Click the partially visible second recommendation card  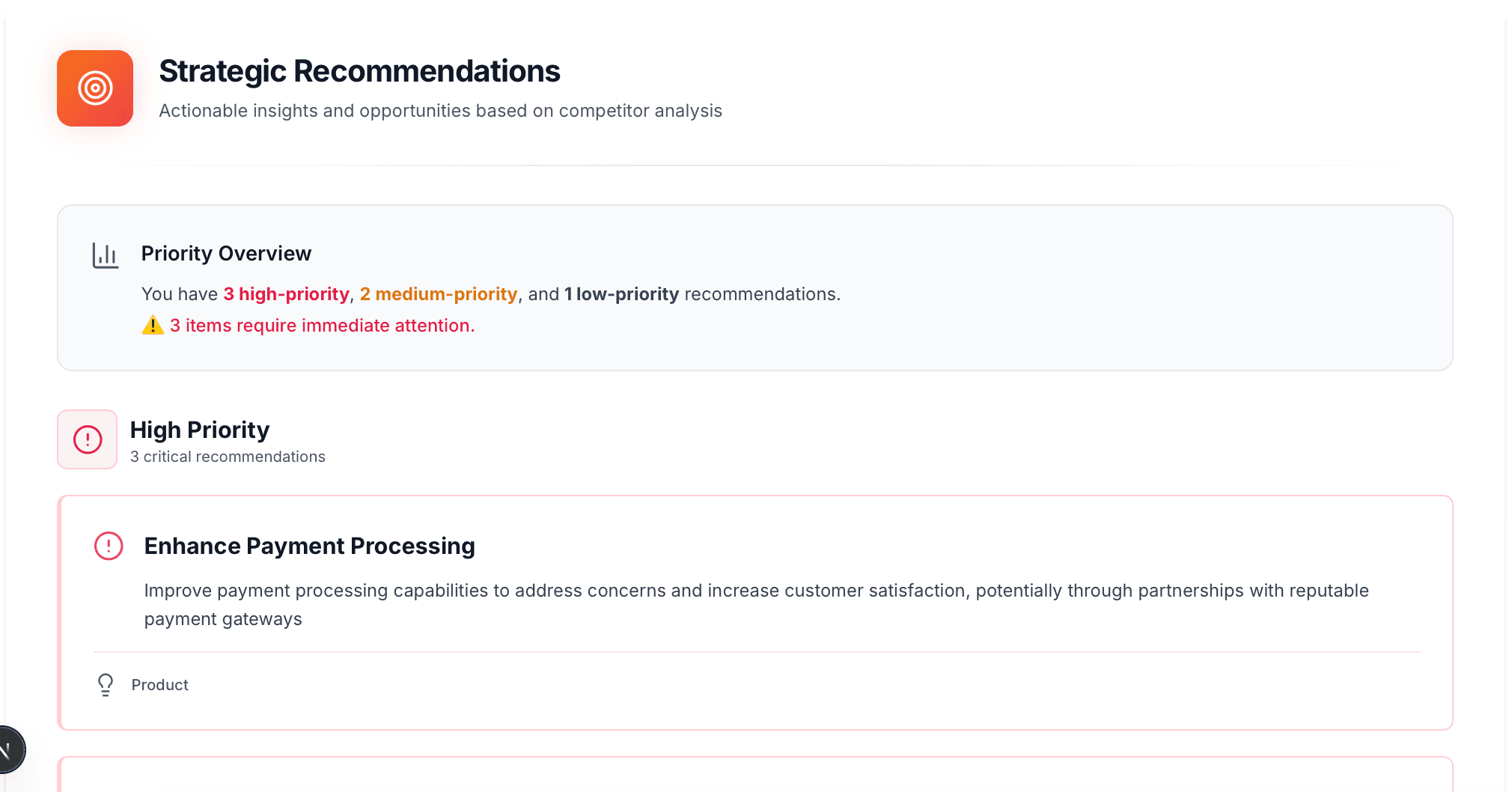tap(755, 776)
